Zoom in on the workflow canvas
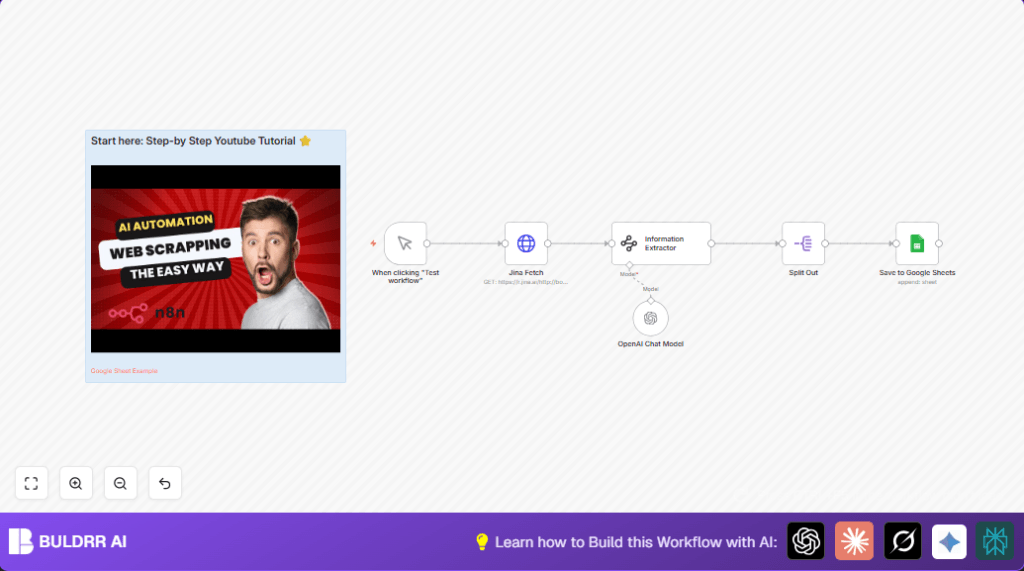 point(76,483)
